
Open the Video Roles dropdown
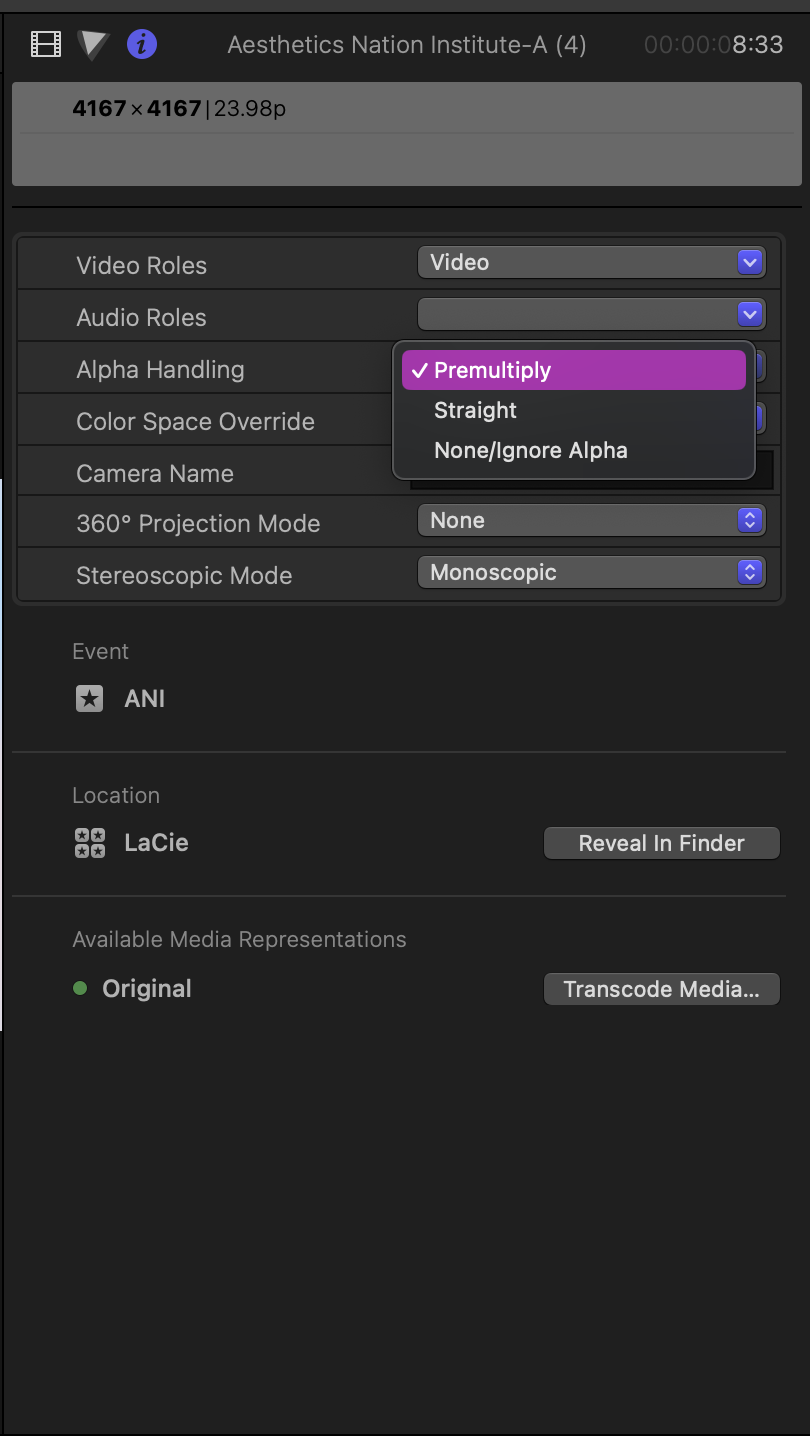pos(591,262)
